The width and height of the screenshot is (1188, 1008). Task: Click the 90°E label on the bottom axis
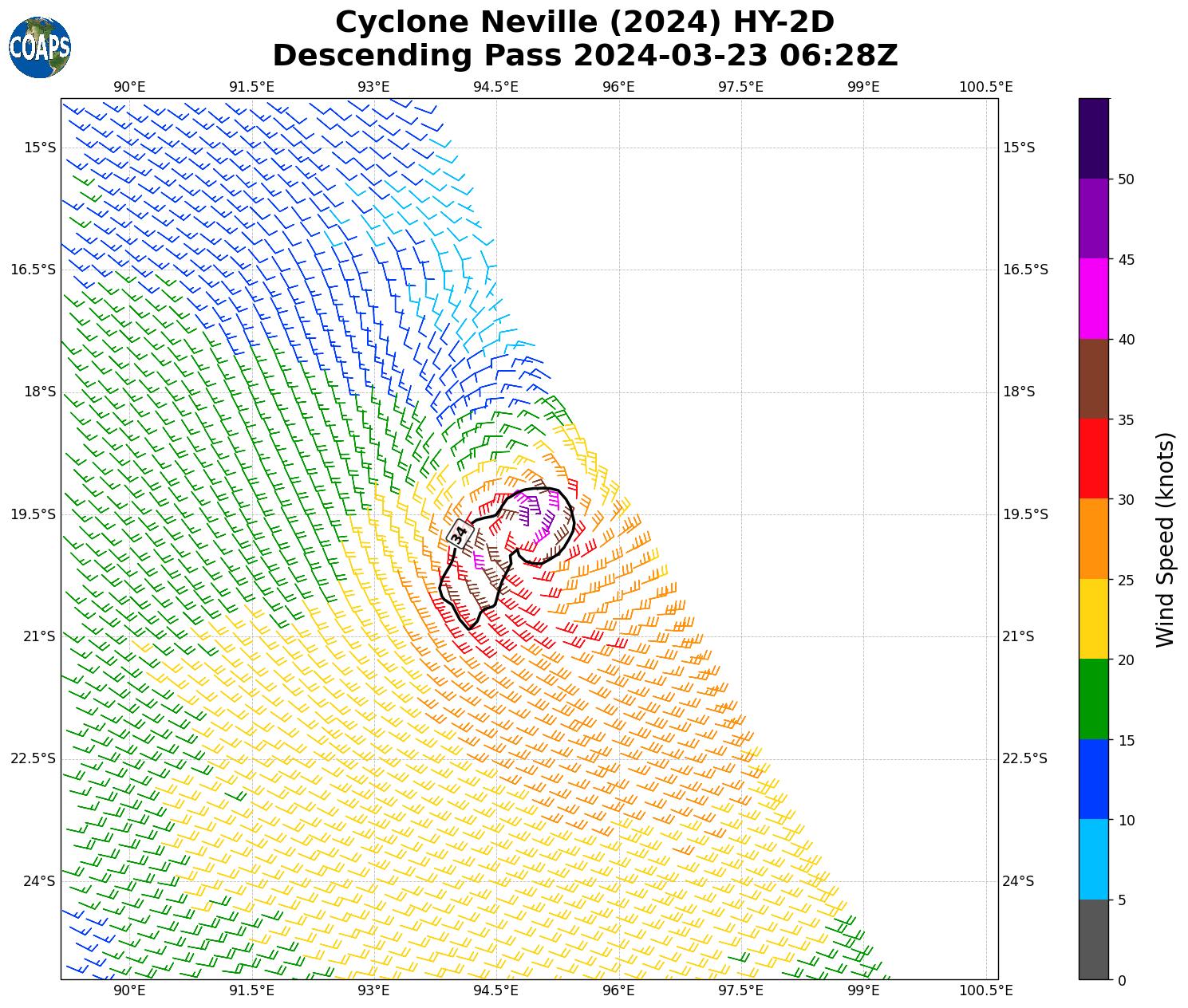click(x=129, y=990)
